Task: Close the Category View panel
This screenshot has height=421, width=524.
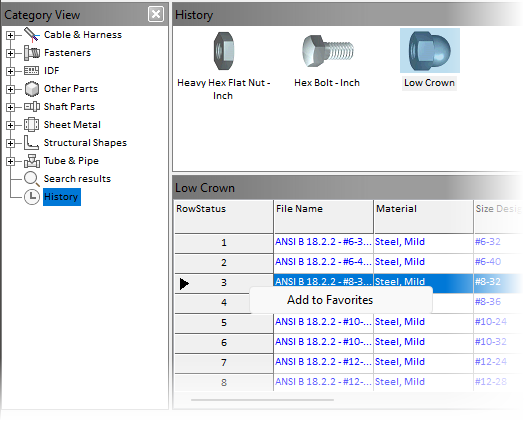Action: (x=156, y=14)
